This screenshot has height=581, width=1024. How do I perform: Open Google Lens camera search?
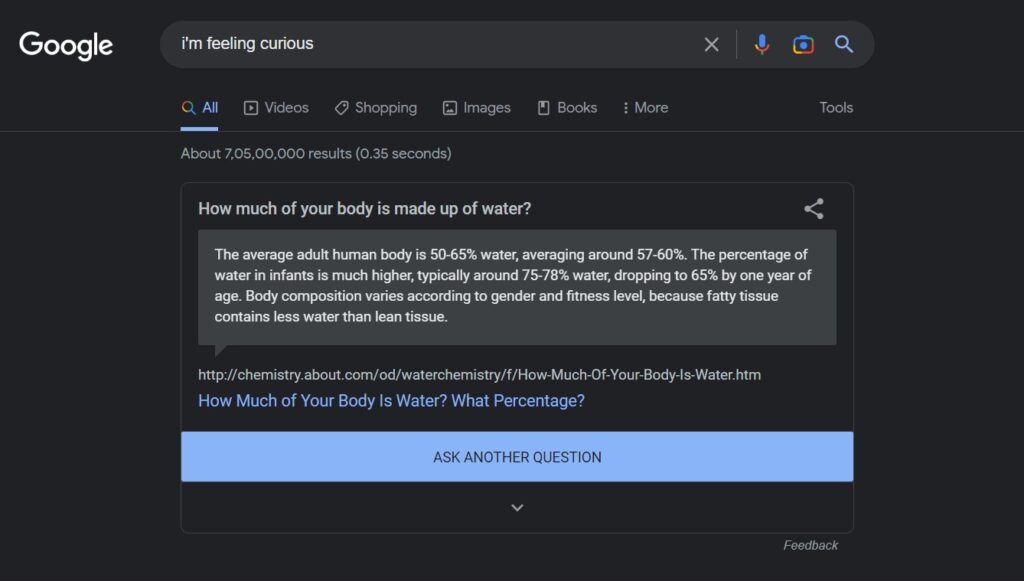[x=803, y=44]
